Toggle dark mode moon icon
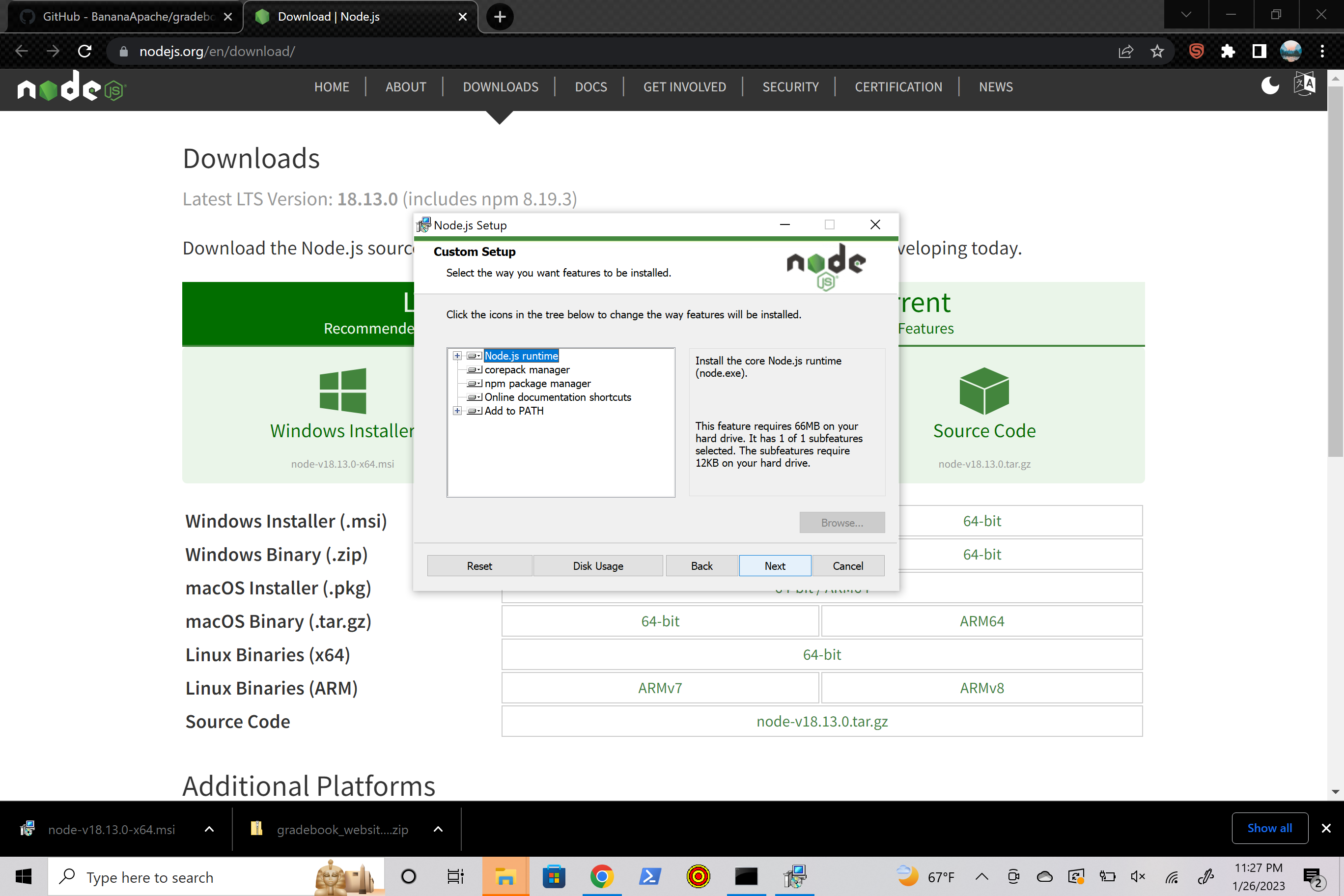 click(1270, 86)
